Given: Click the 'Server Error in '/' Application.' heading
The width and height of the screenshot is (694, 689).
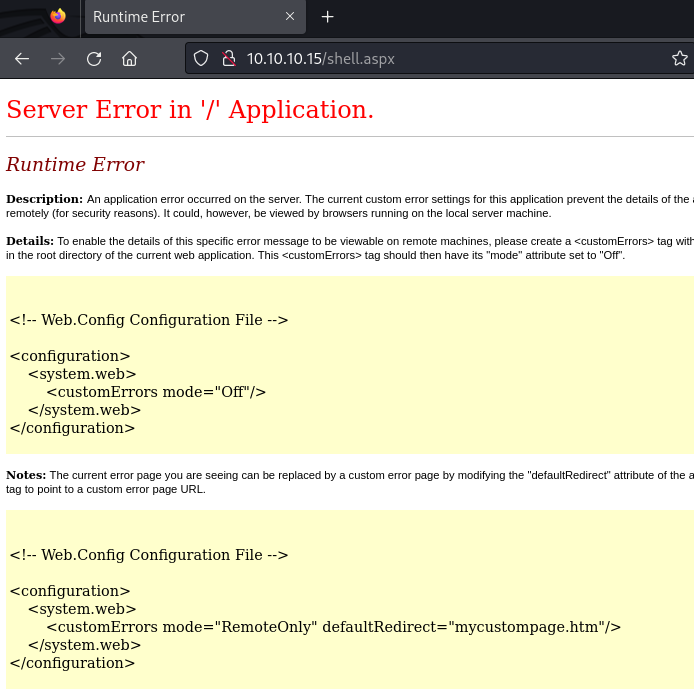Looking at the screenshot, I should [190, 109].
